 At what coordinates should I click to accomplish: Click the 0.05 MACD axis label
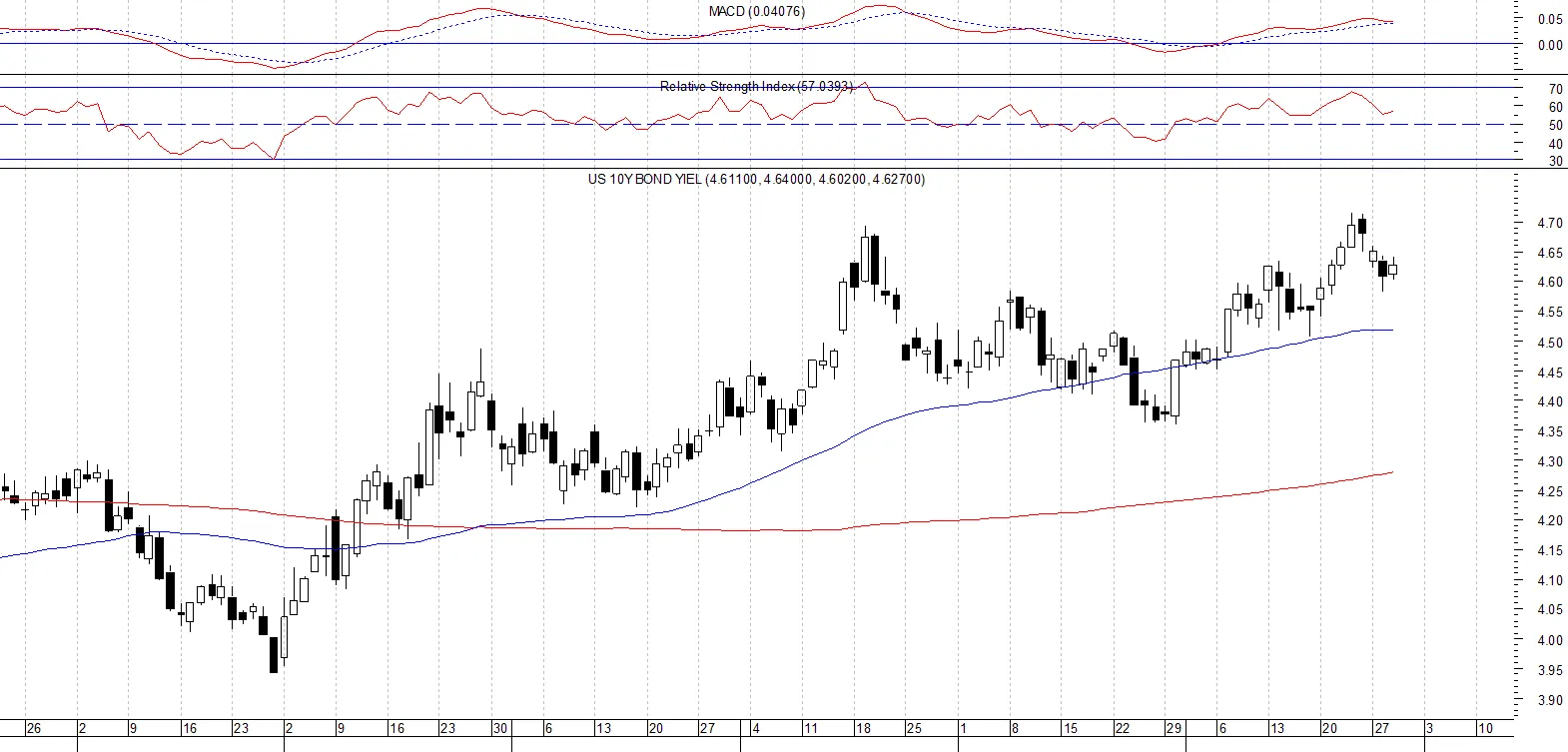[x=1550, y=19]
